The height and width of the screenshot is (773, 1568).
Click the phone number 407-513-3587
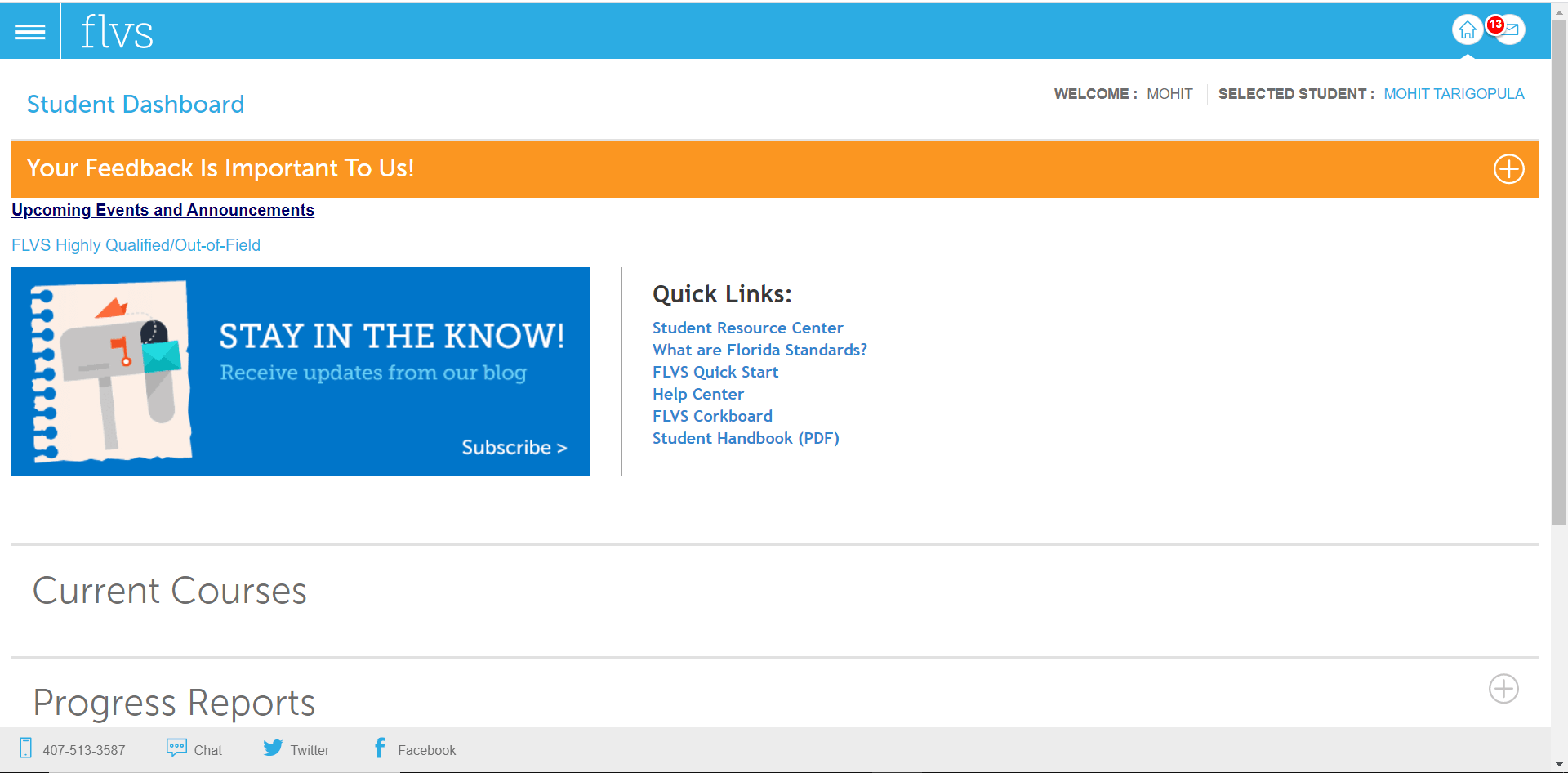coord(84,750)
